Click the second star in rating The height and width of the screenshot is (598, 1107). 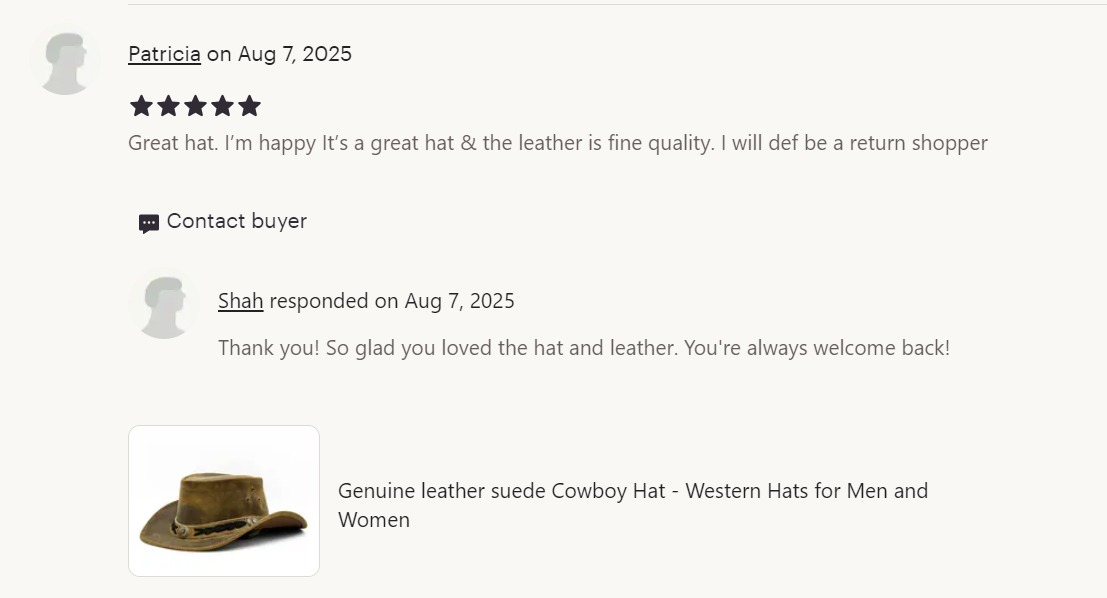pos(168,106)
